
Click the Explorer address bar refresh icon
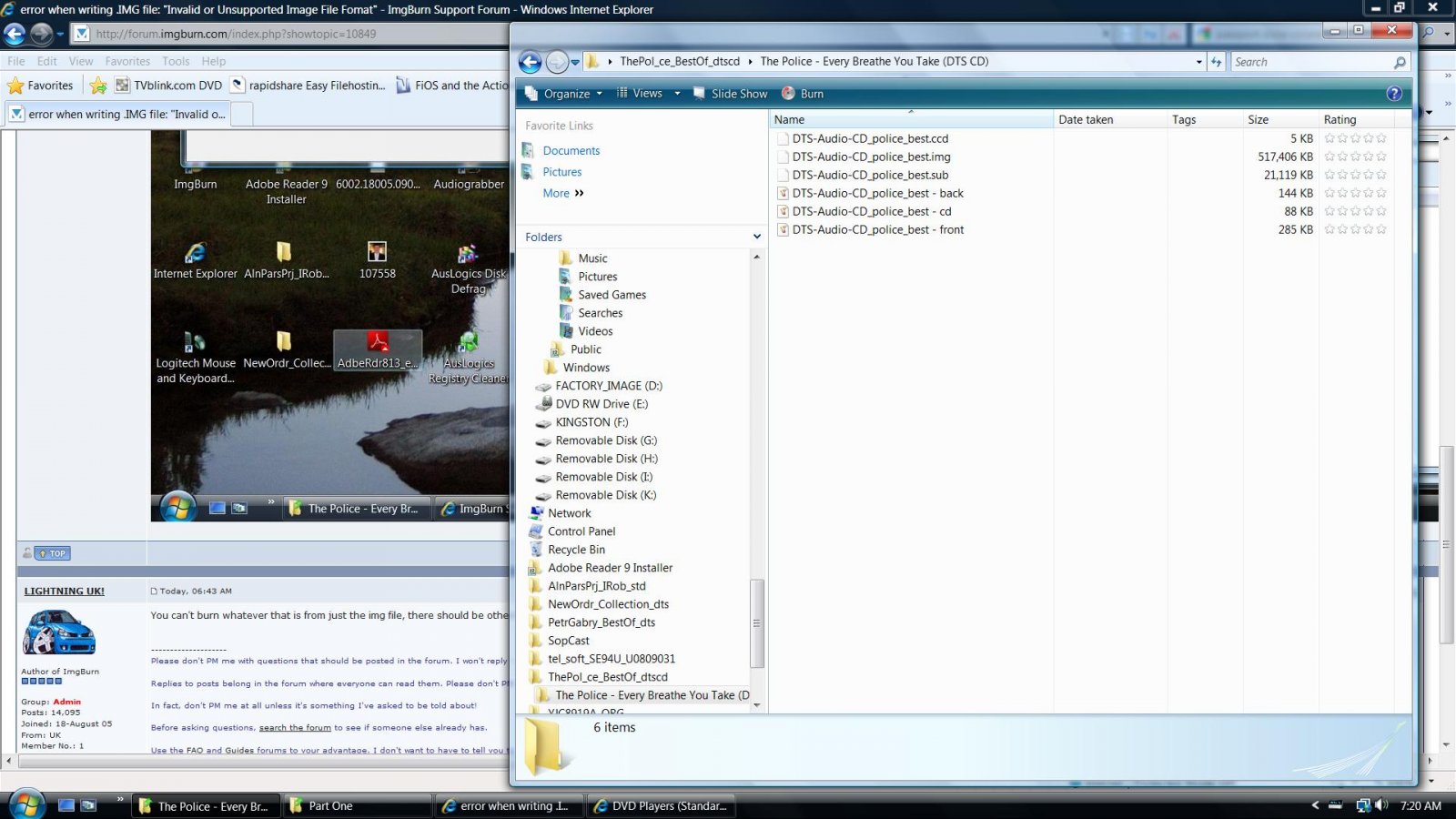point(1216,62)
